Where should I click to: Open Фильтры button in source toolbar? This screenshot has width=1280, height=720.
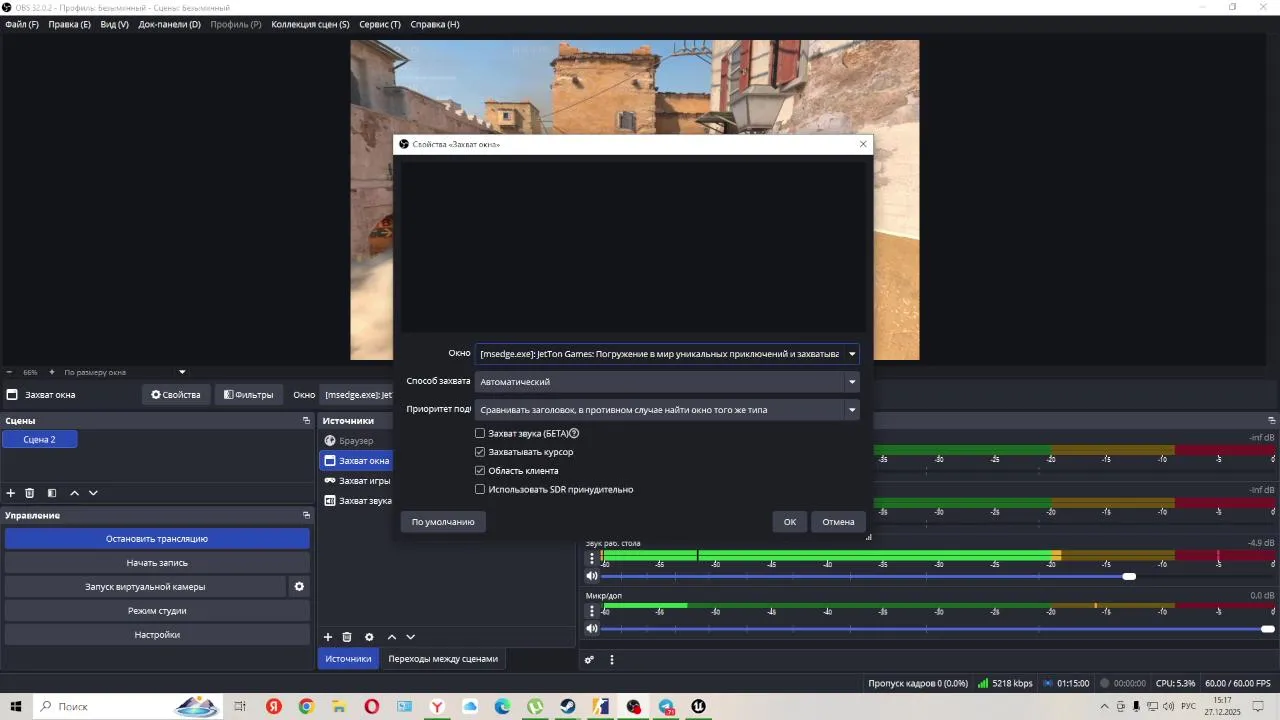click(x=248, y=395)
